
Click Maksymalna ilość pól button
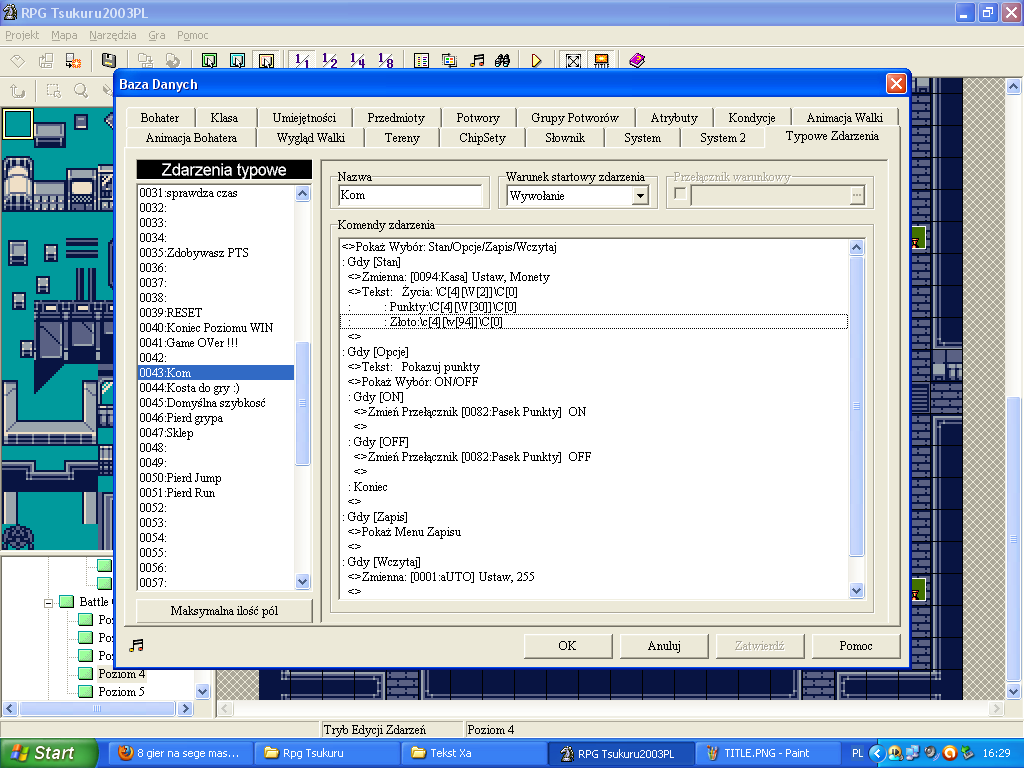224,611
